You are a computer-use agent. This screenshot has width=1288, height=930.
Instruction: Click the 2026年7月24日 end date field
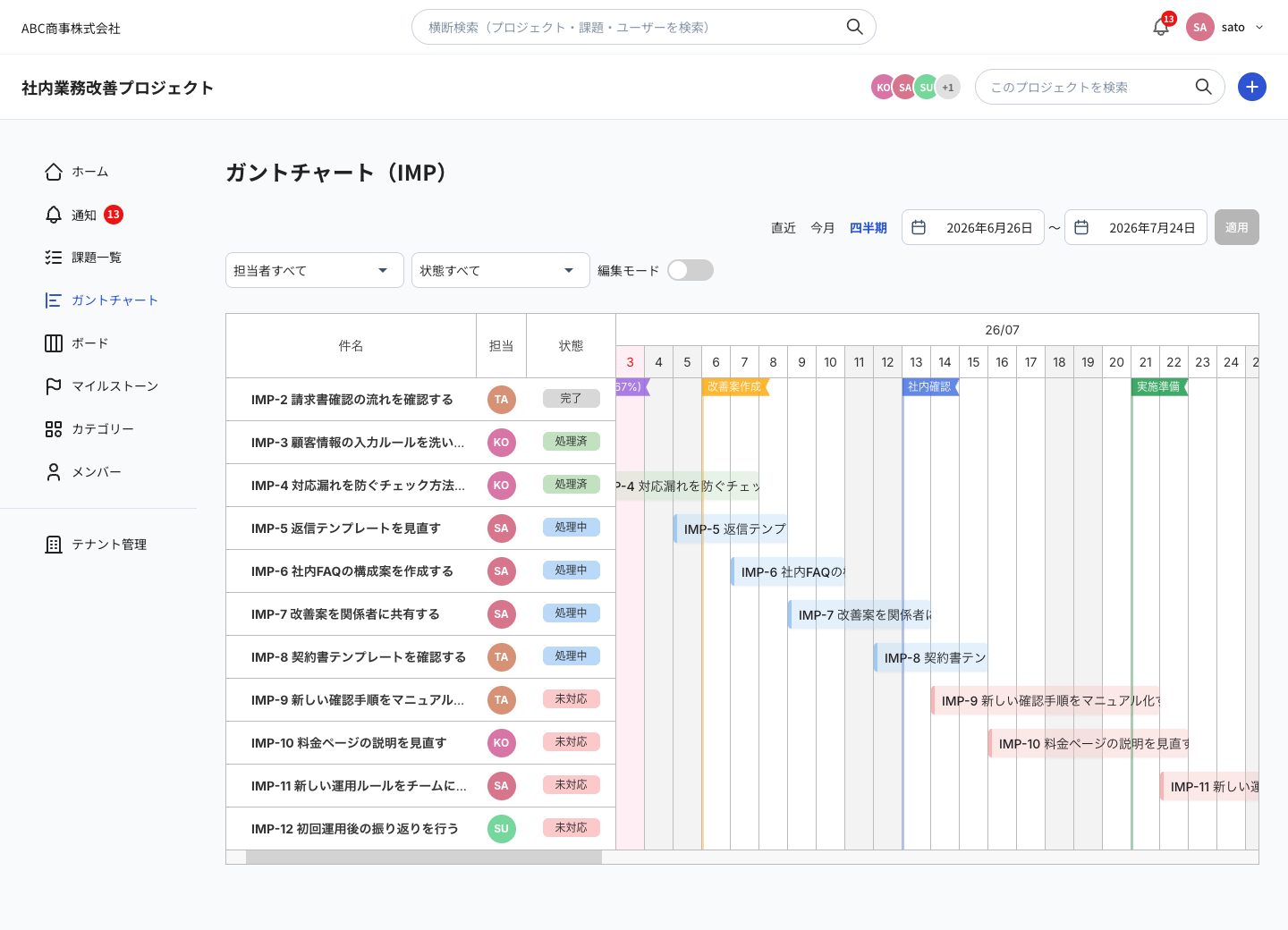pyautogui.click(x=1136, y=227)
